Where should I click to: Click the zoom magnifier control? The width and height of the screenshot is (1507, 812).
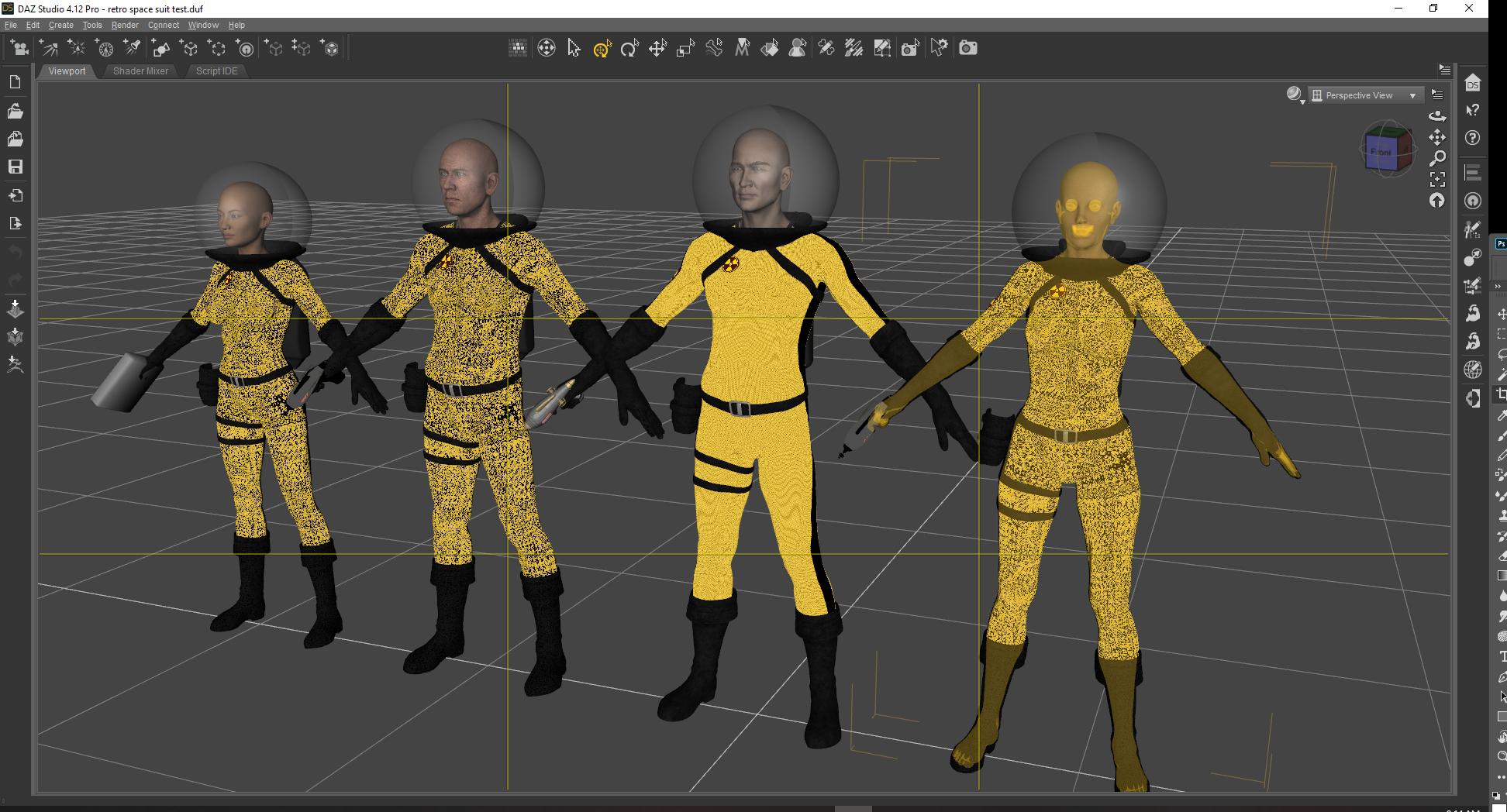1437,158
